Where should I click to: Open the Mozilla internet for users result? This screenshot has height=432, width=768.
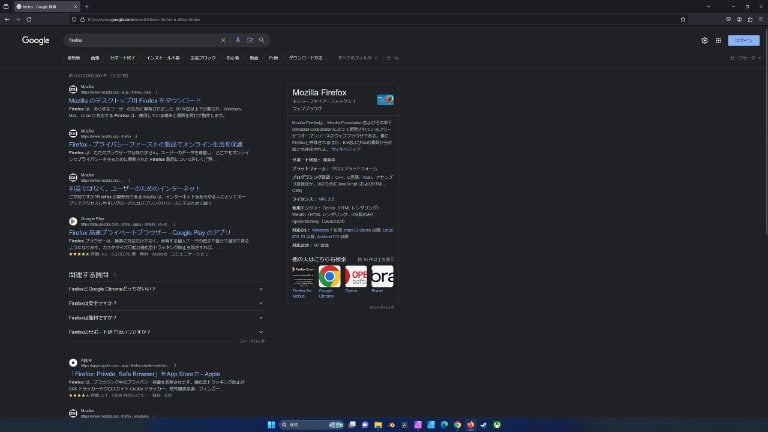[135, 189]
